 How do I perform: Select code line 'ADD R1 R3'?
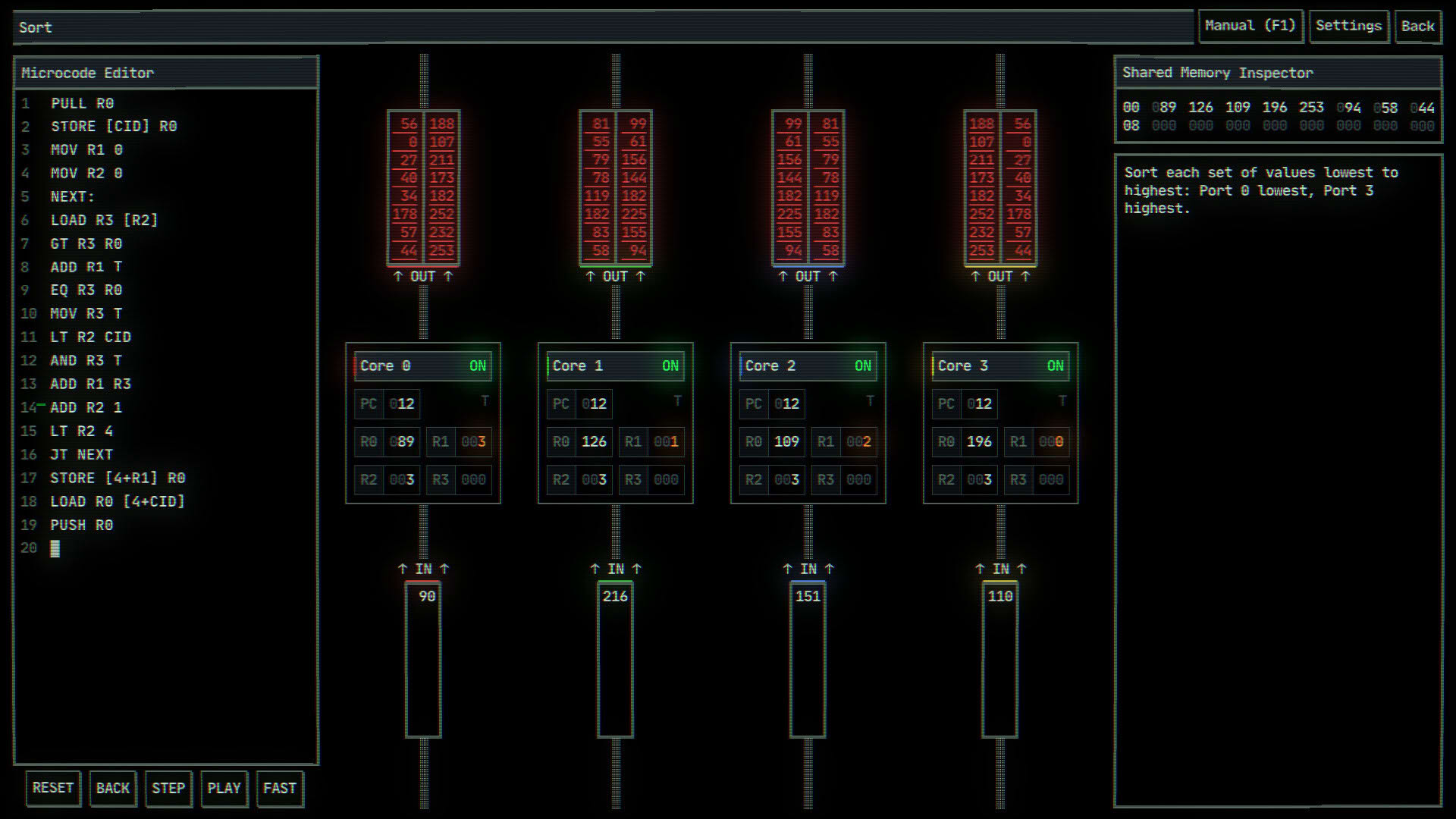(x=91, y=384)
